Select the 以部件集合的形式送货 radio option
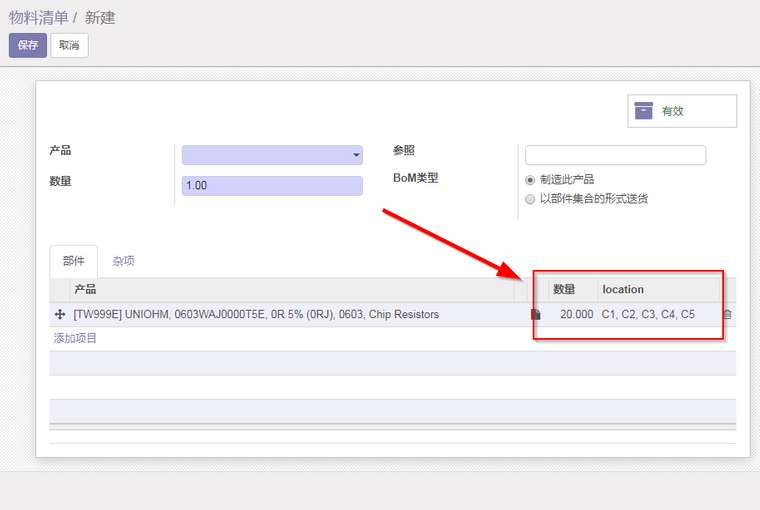The width and height of the screenshot is (760, 510). pyautogui.click(x=530, y=199)
